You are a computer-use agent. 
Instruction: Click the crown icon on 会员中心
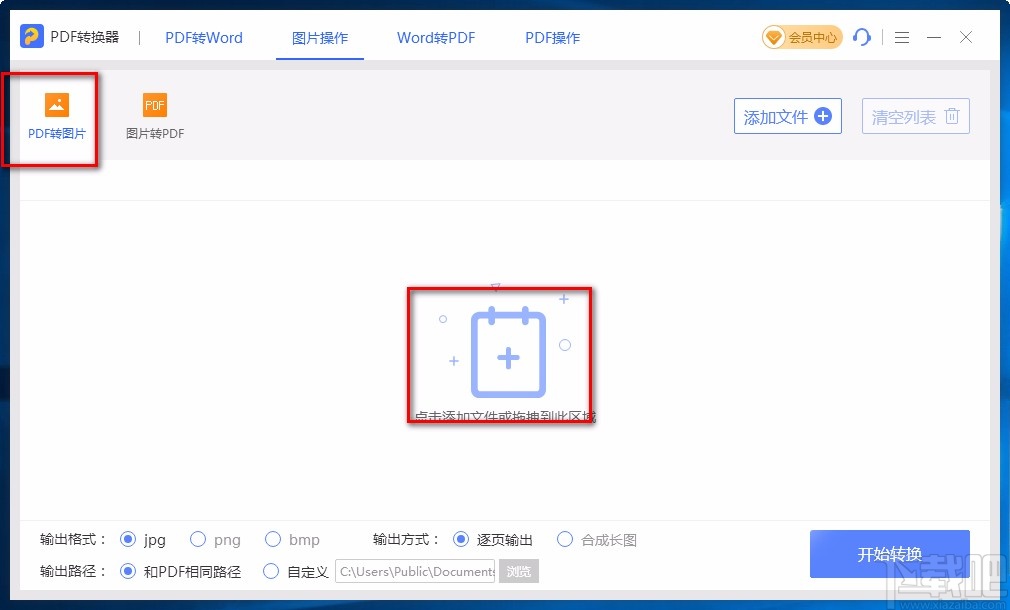pyautogui.click(x=776, y=36)
